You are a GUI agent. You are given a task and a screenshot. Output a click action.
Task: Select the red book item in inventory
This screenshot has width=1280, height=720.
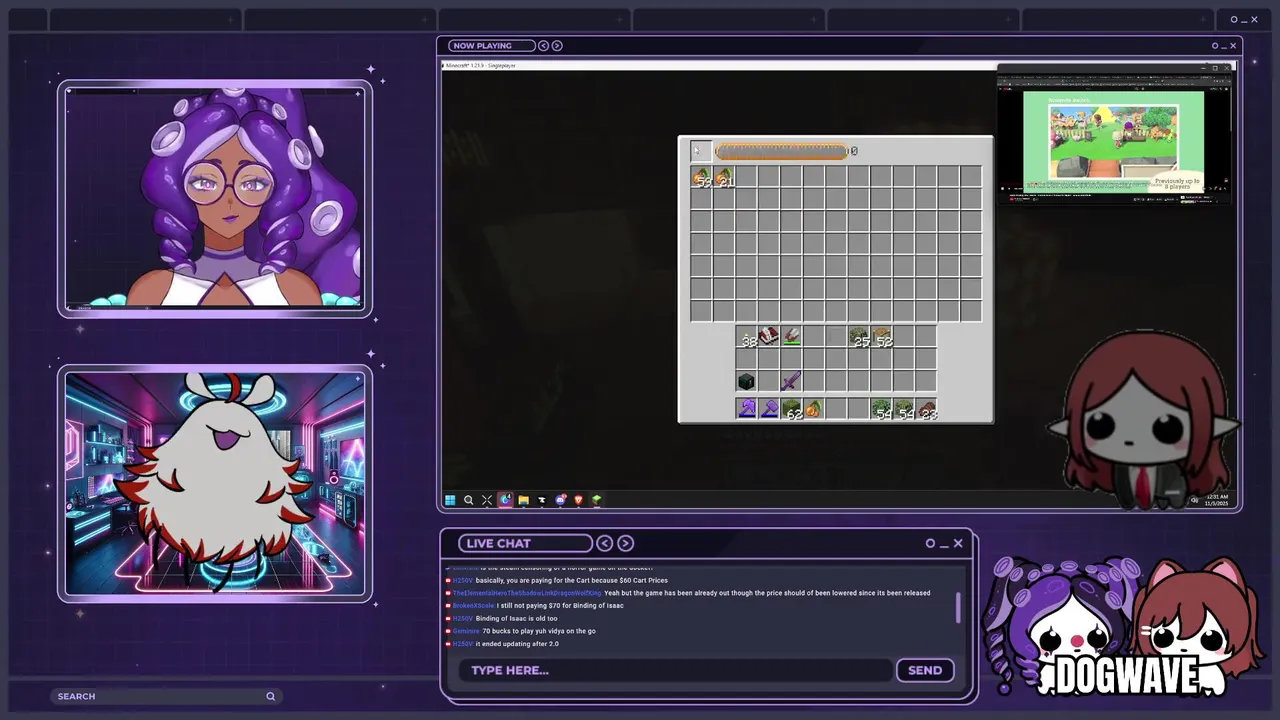coord(769,338)
